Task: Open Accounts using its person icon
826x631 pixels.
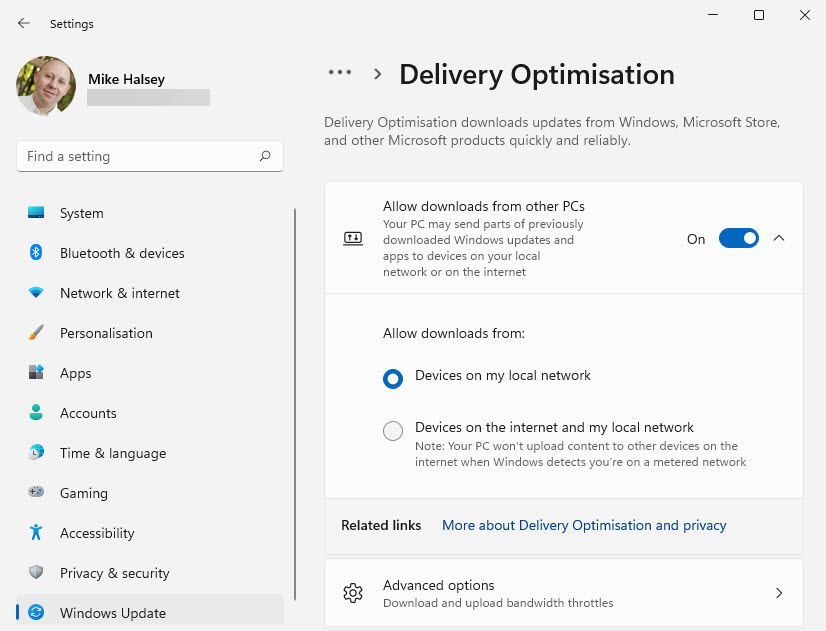Action: pyautogui.click(x=36, y=413)
